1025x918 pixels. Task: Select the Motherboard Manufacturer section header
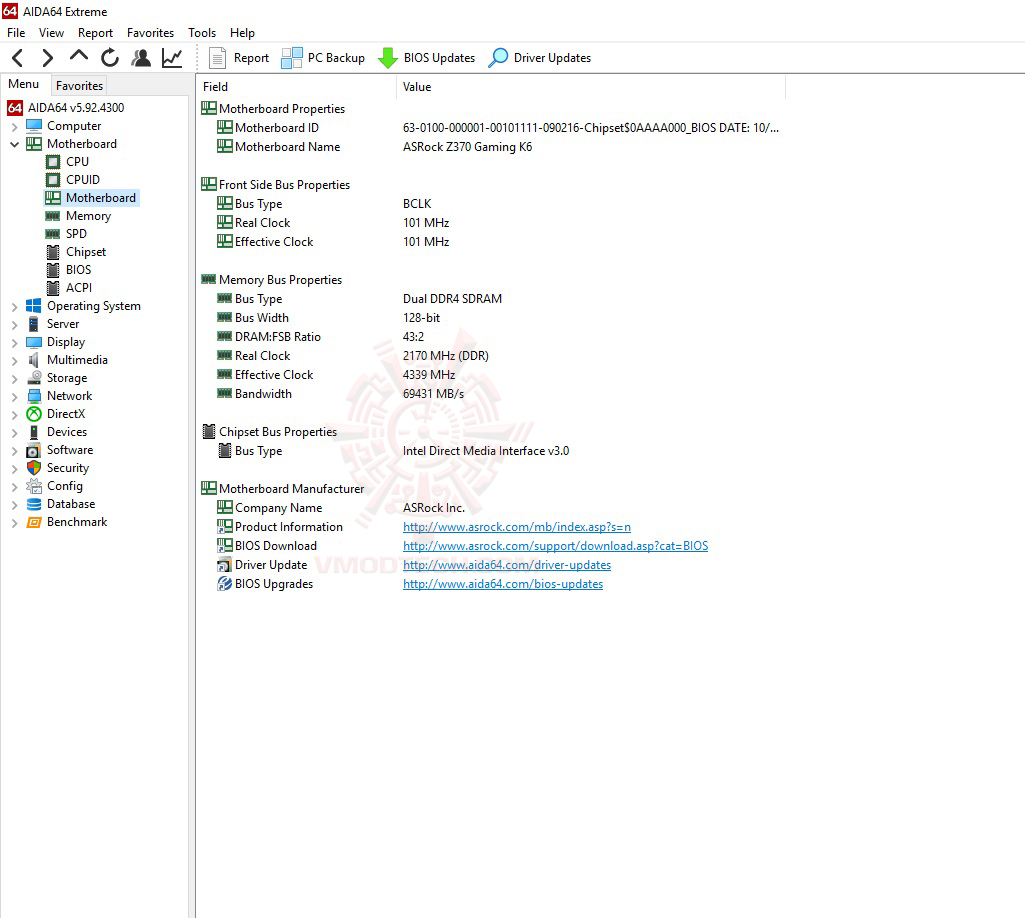pos(291,489)
